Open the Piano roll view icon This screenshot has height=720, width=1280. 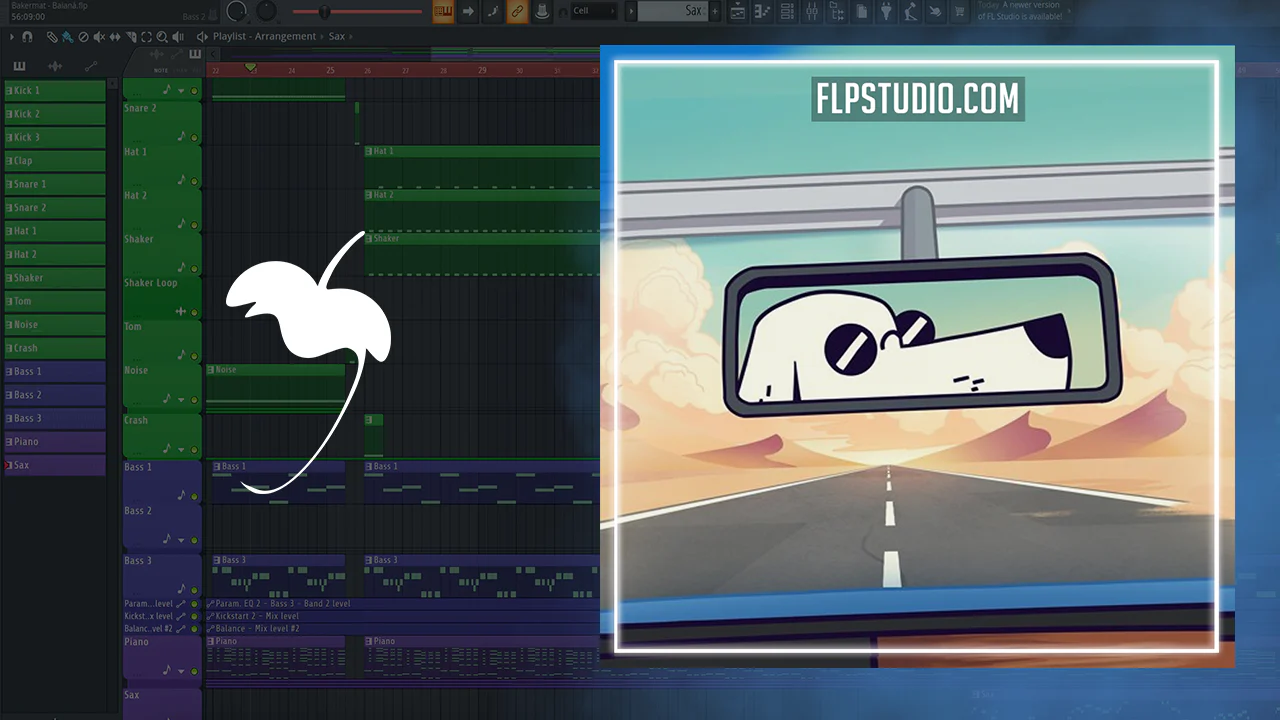762,12
